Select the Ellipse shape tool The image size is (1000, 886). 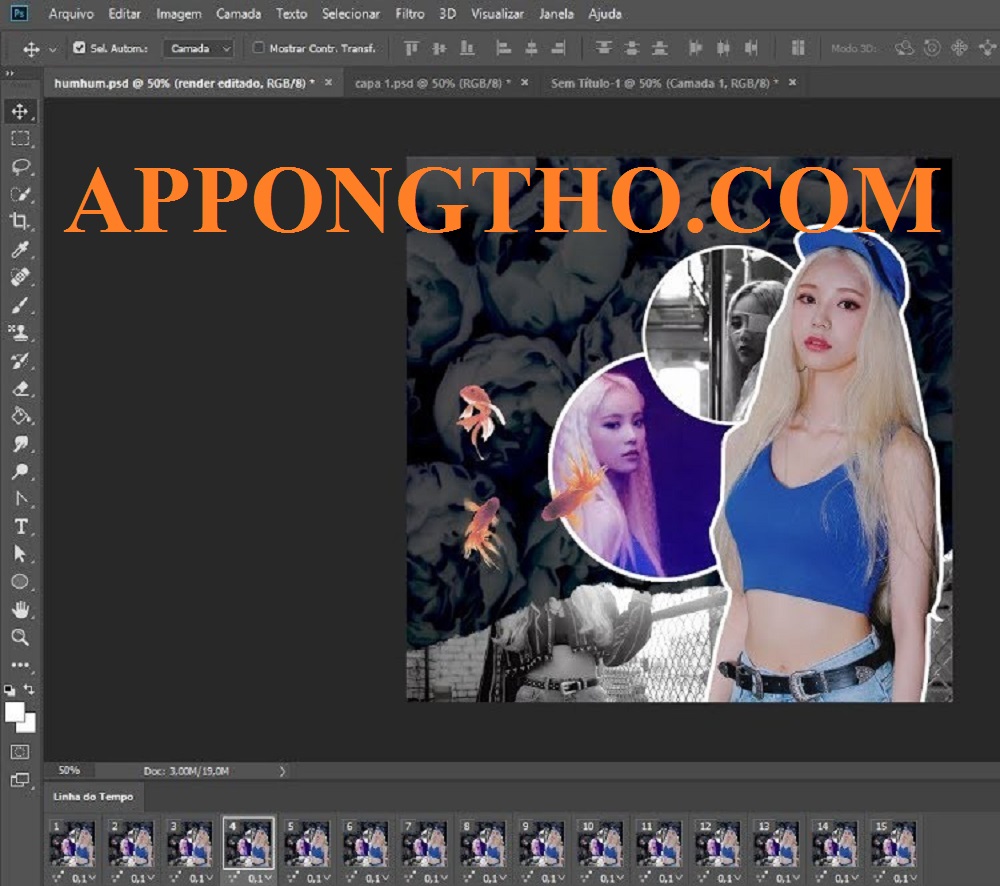coord(20,582)
